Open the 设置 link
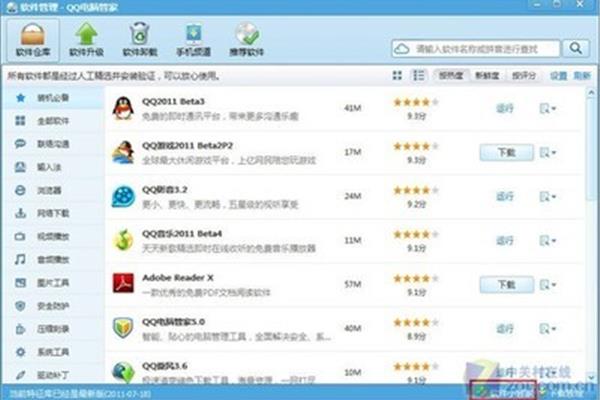600x400 pixels. tap(558, 76)
